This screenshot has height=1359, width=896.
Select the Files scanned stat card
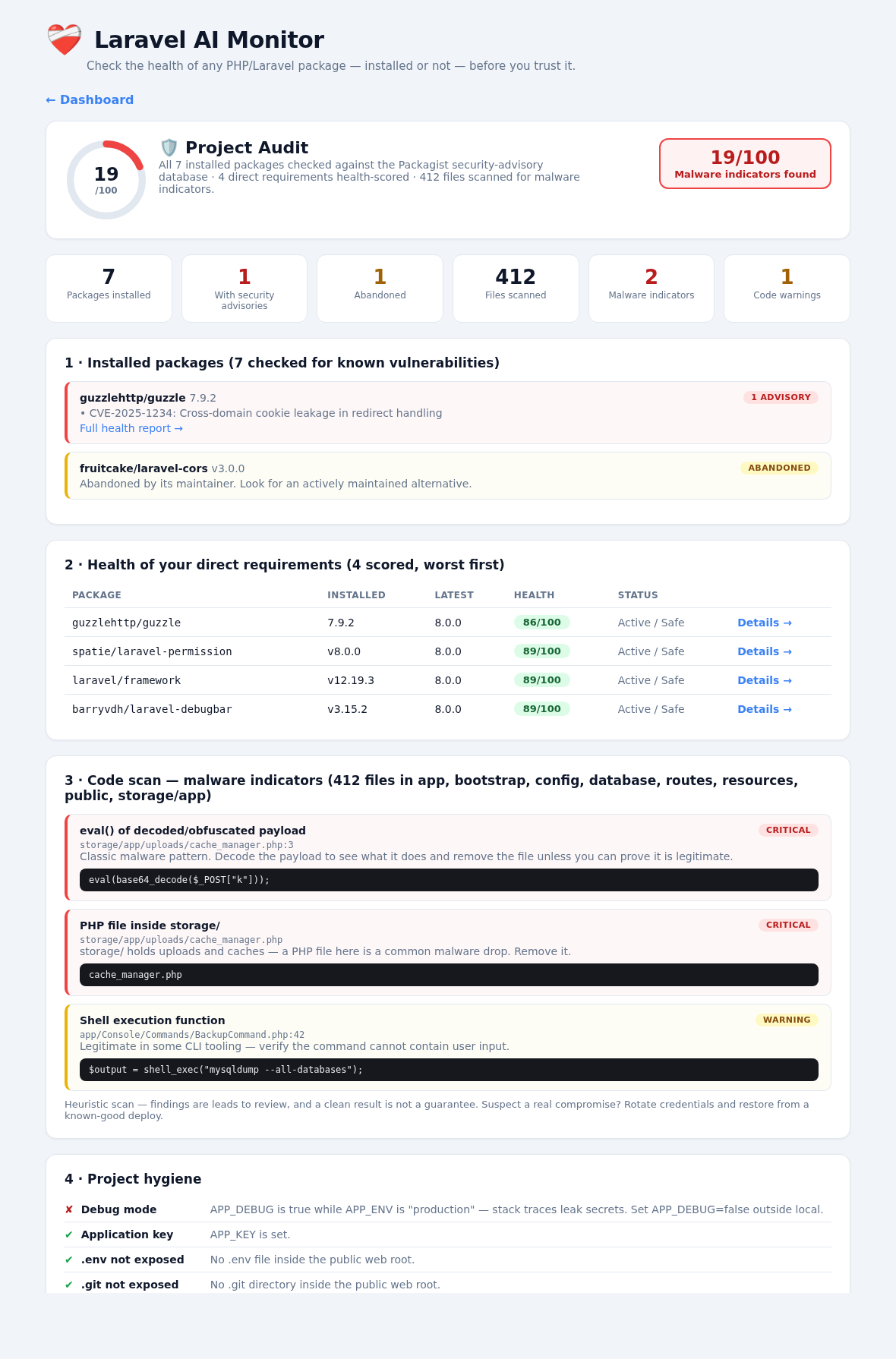(x=516, y=289)
